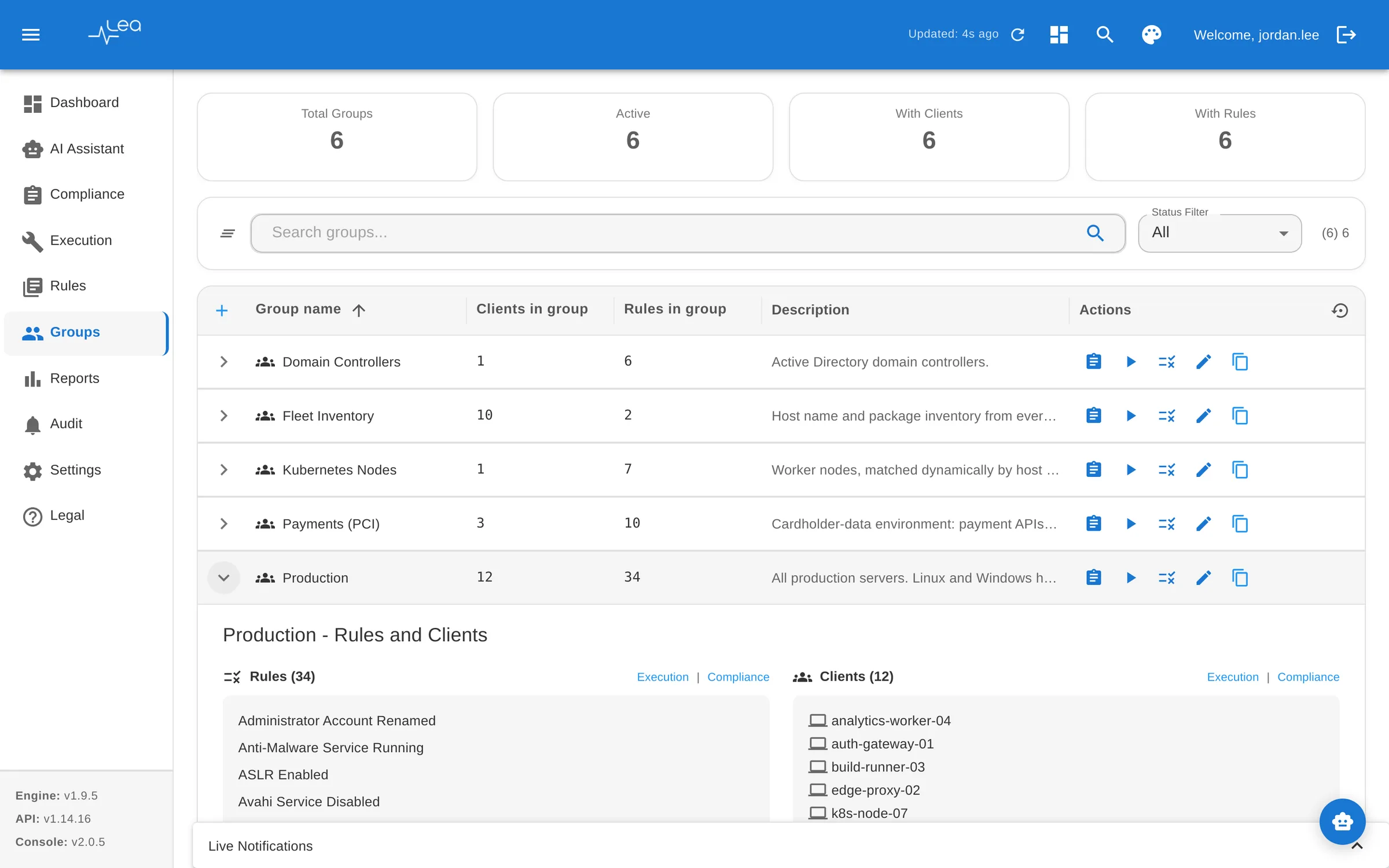Expand the Payments (PCI) row
The height and width of the screenshot is (868, 1389).
click(x=224, y=524)
